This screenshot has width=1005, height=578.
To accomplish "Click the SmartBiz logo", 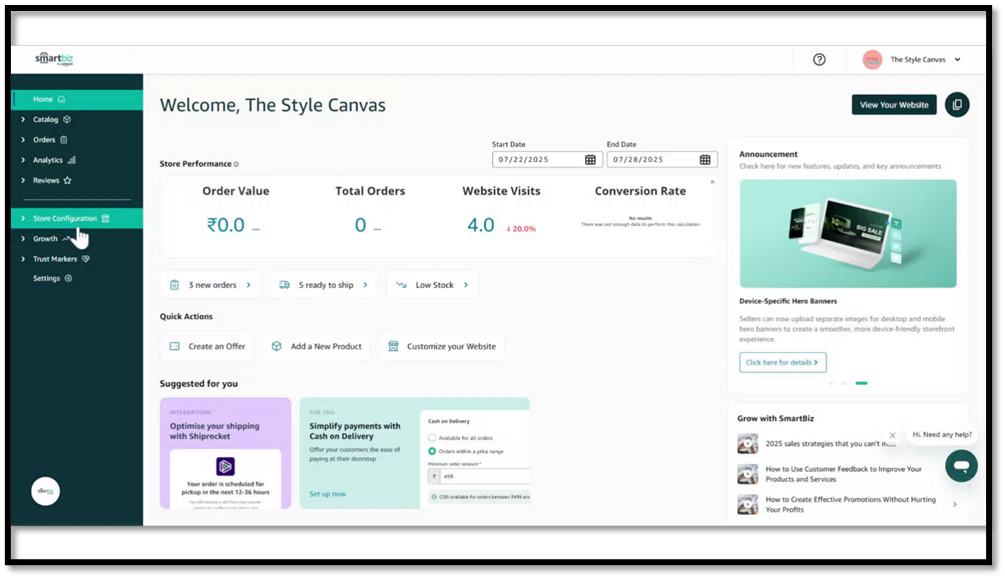I will 55,59.
